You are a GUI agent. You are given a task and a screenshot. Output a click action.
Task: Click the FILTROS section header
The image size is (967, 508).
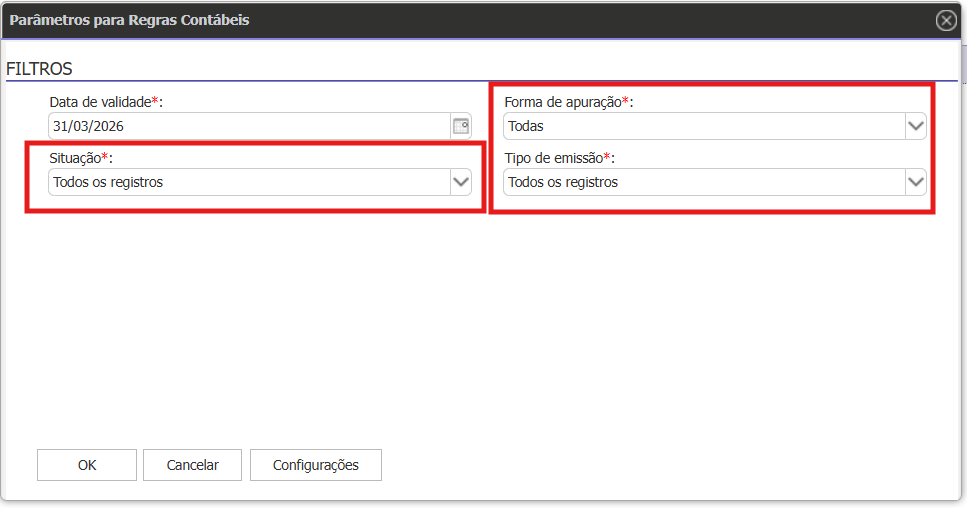pyautogui.click(x=40, y=69)
